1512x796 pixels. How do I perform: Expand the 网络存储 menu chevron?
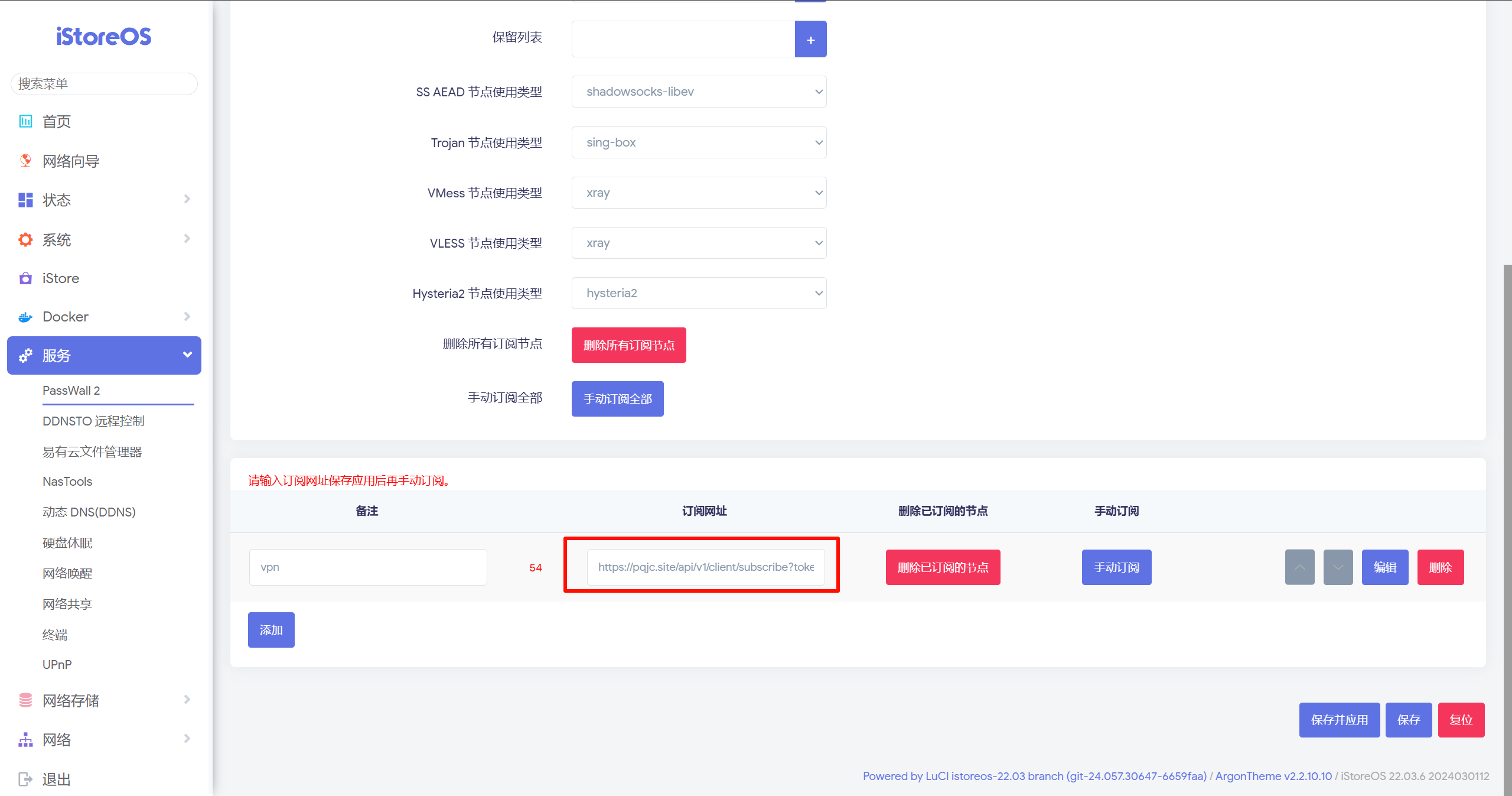pyautogui.click(x=187, y=700)
